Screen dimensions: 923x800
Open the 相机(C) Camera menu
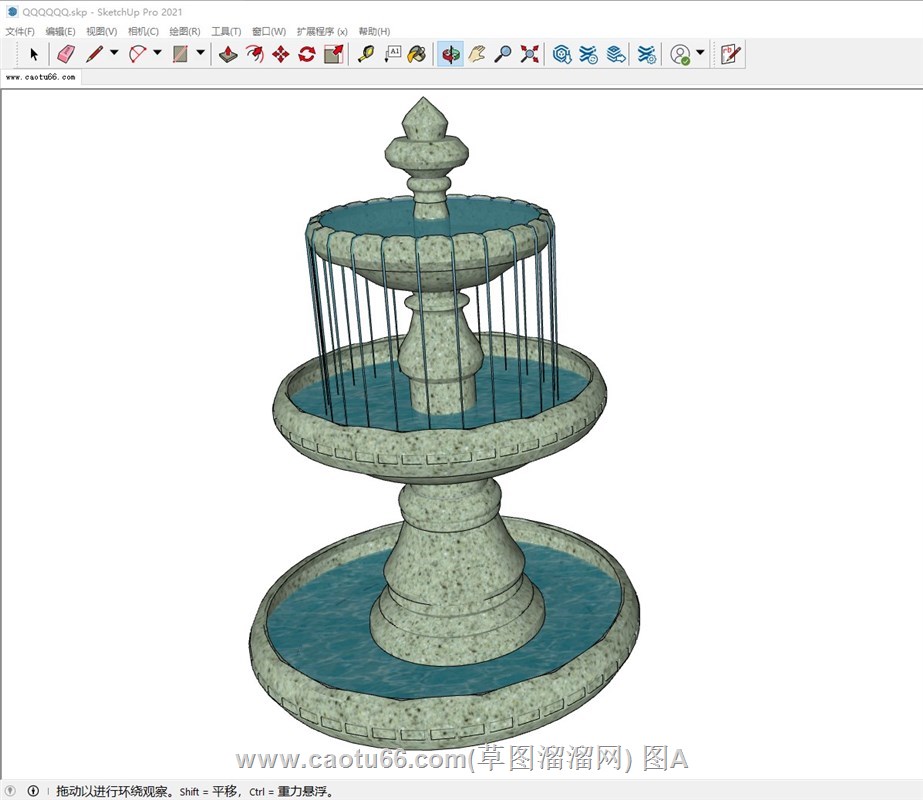pyautogui.click(x=143, y=31)
